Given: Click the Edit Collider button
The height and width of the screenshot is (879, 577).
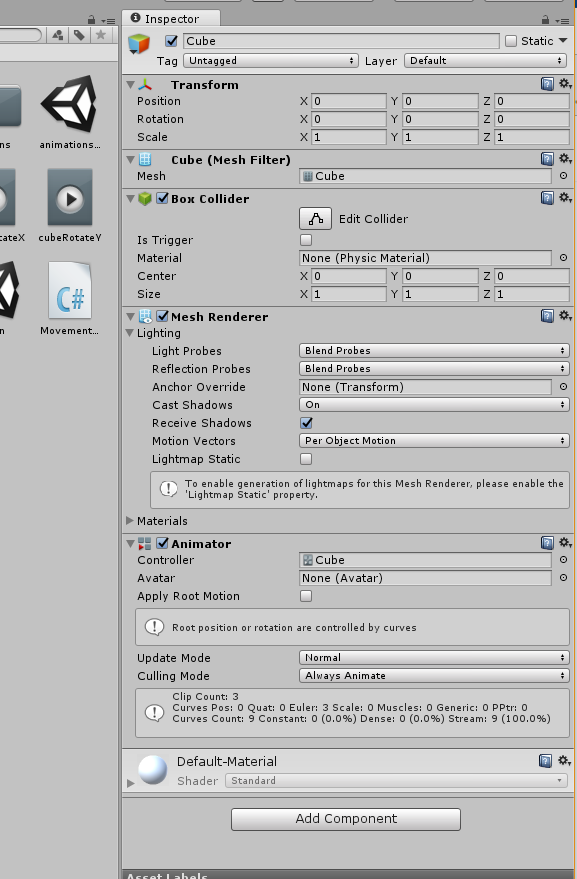Looking at the screenshot, I should click(316, 219).
